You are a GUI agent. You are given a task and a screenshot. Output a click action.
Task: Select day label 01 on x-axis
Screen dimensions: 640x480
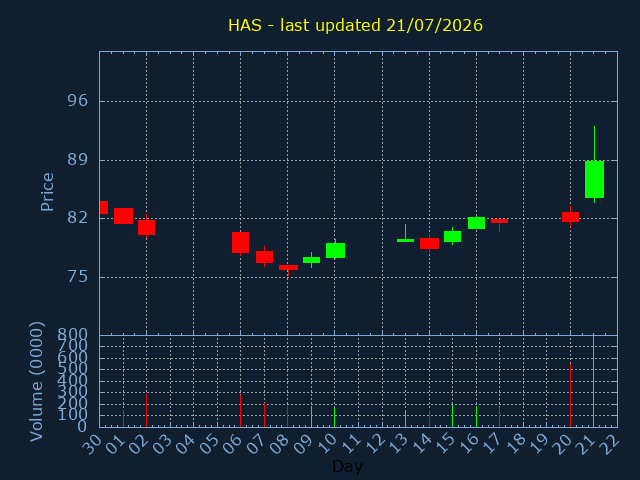coord(116,443)
